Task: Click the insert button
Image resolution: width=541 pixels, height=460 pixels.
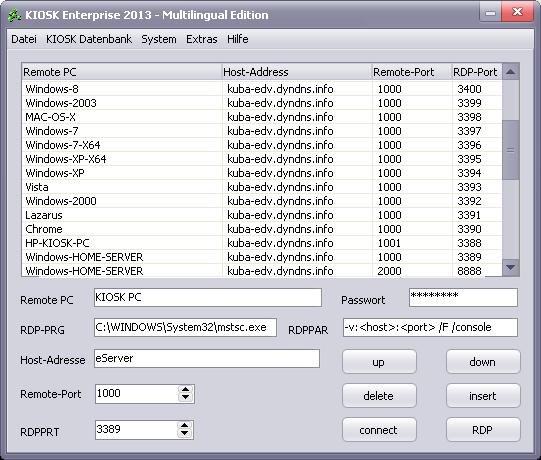Action: coord(483,395)
